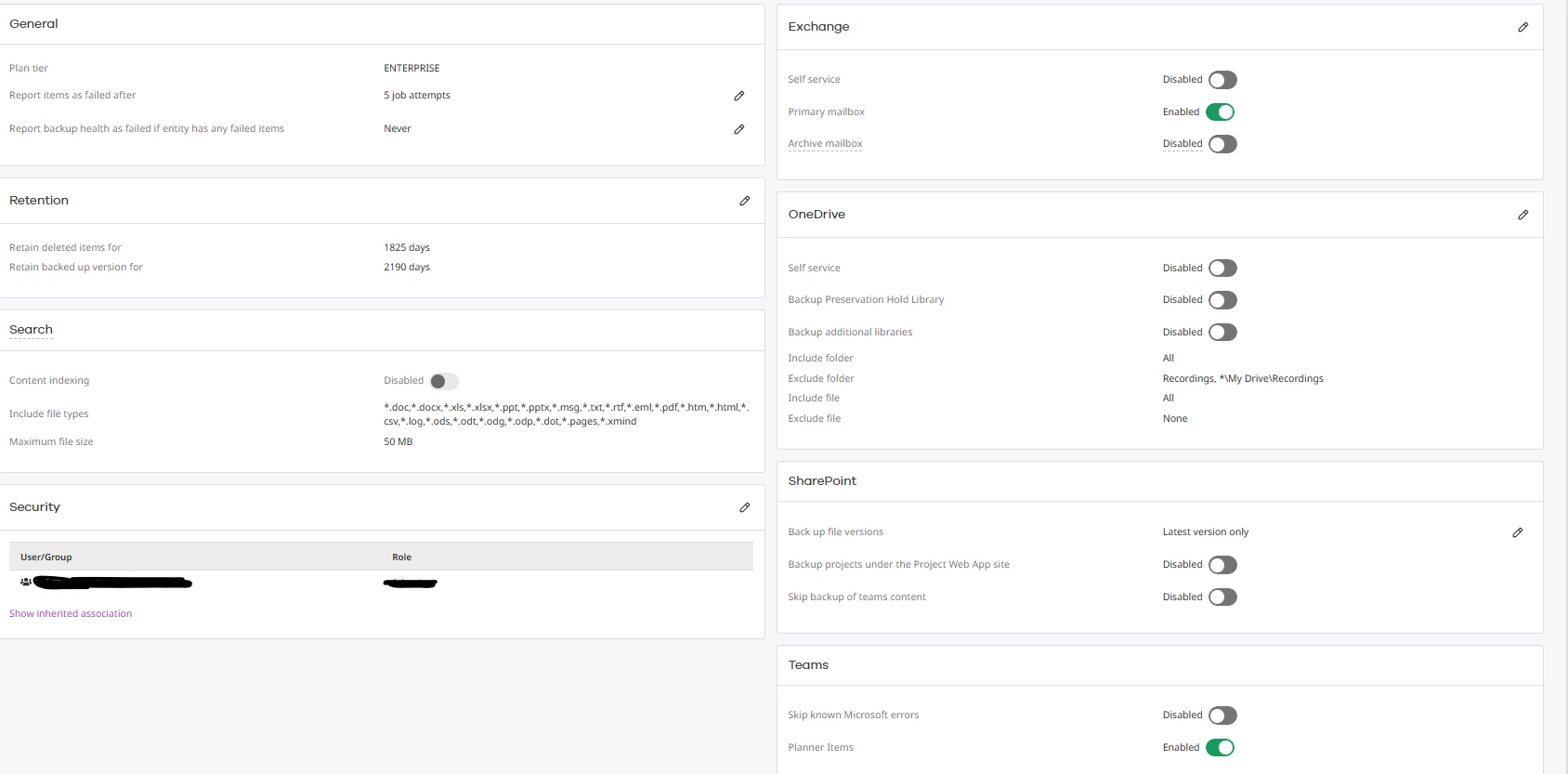
Task: Click the Role column header
Action: pos(401,558)
